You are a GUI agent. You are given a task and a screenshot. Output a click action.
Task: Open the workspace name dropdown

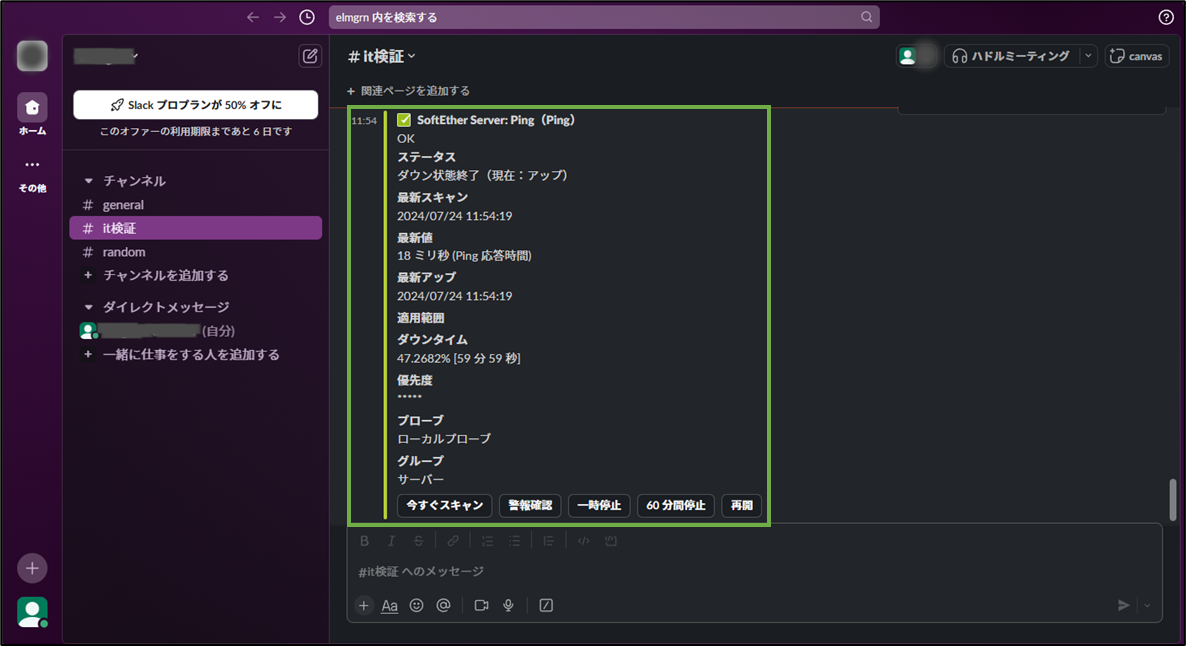[105, 56]
